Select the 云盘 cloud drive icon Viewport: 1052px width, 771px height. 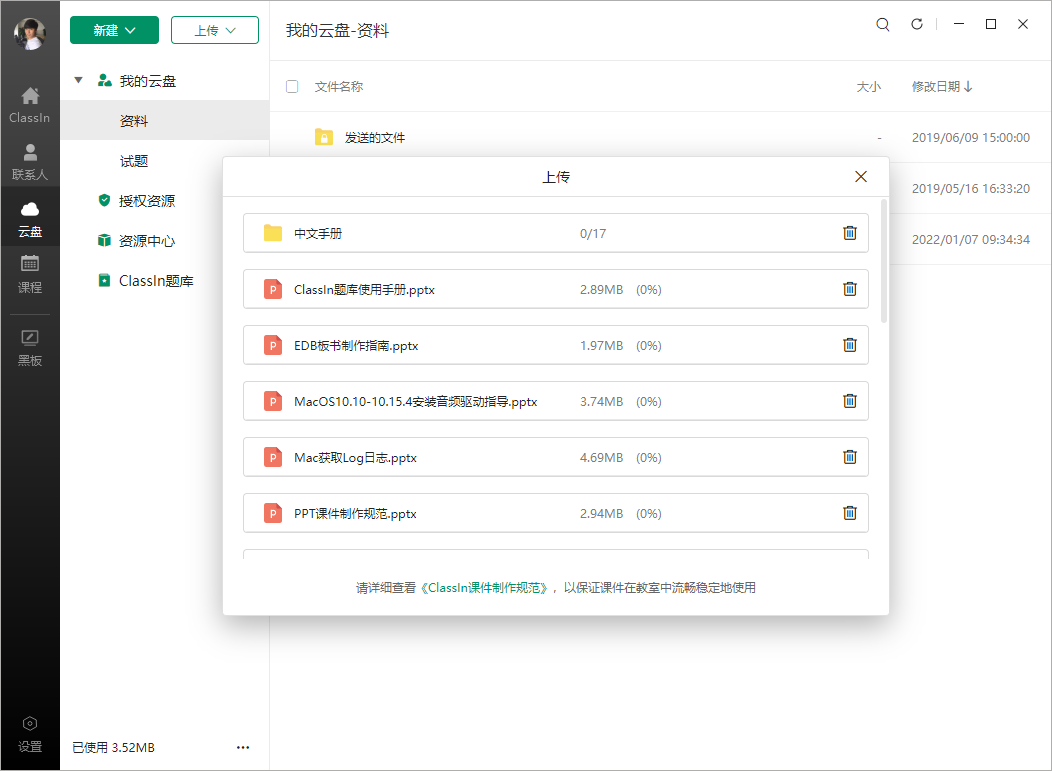pos(30,219)
